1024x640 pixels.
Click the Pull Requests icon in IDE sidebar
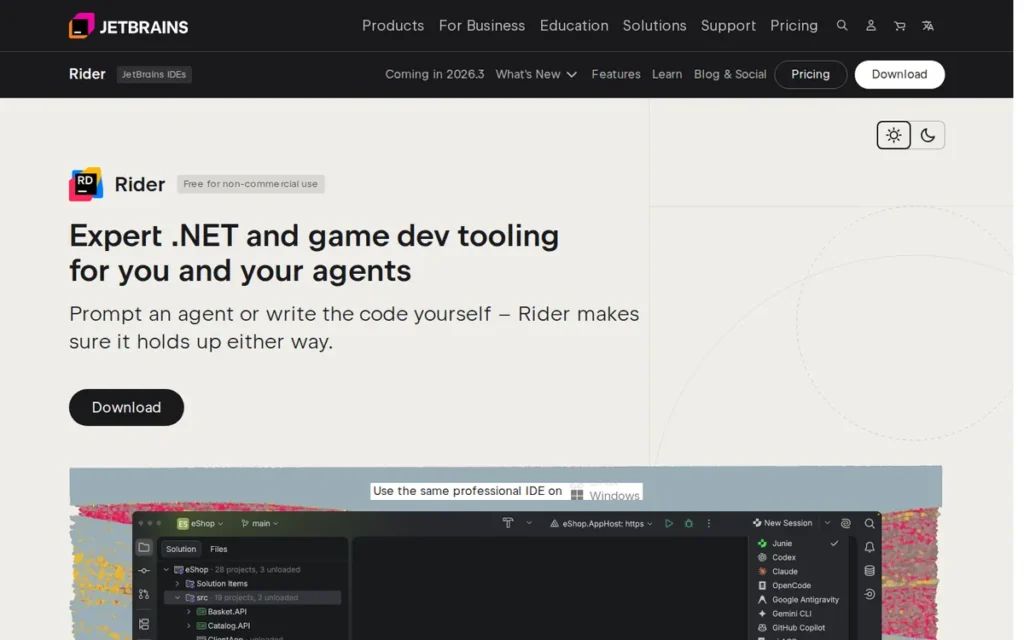pyautogui.click(x=144, y=594)
